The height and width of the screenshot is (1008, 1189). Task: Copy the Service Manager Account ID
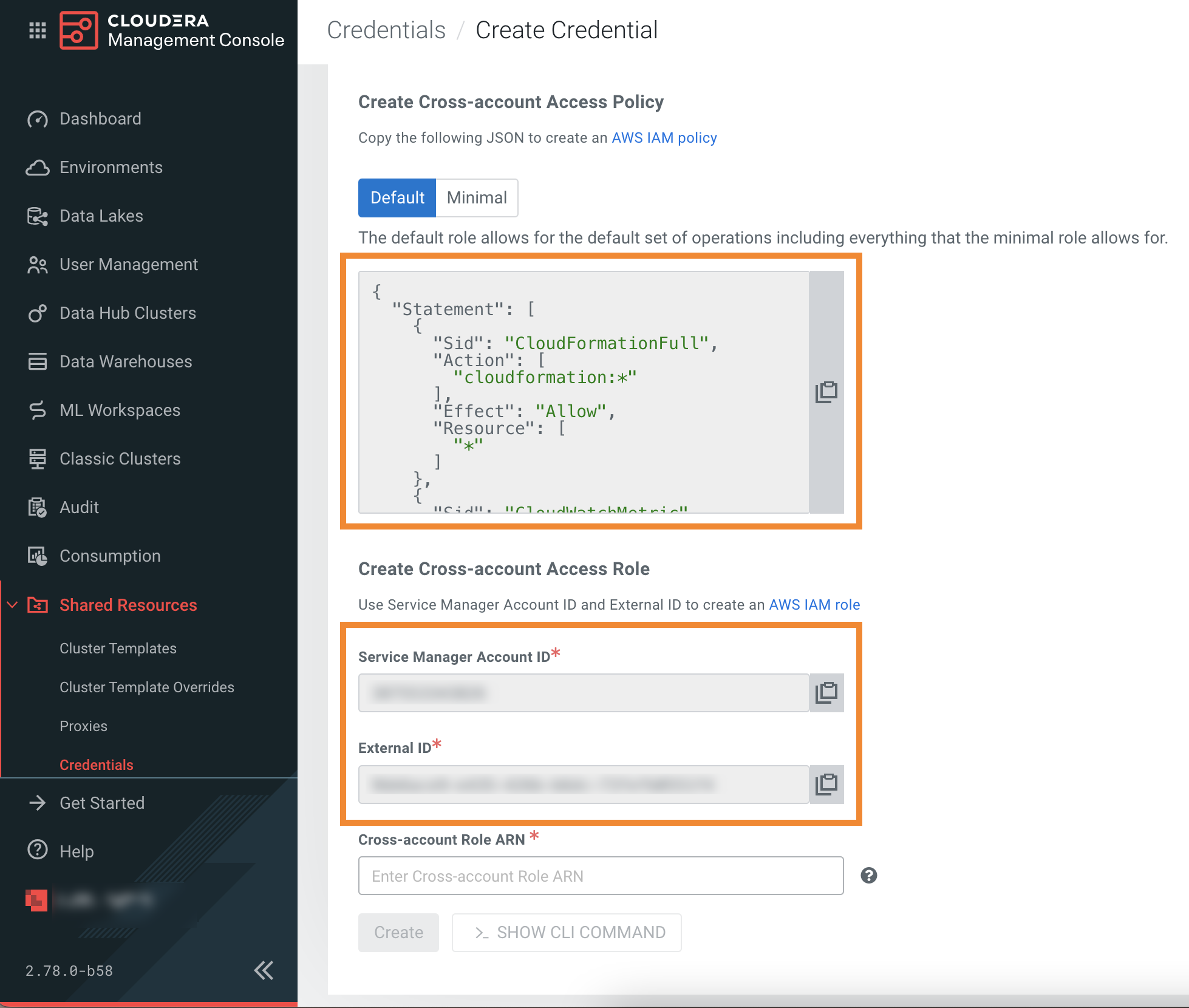pyautogui.click(x=826, y=693)
